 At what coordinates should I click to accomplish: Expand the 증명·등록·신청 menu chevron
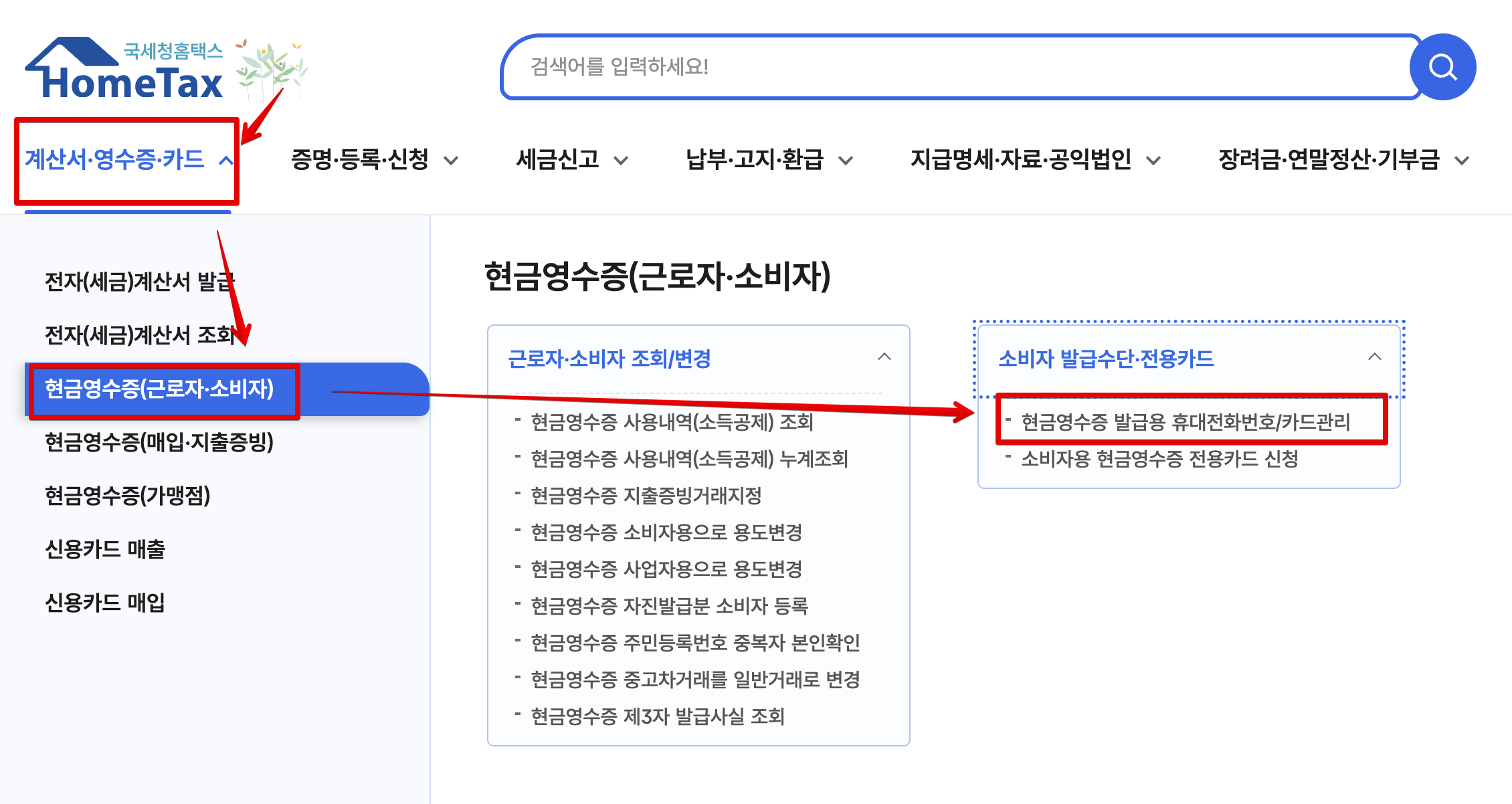[452, 161]
